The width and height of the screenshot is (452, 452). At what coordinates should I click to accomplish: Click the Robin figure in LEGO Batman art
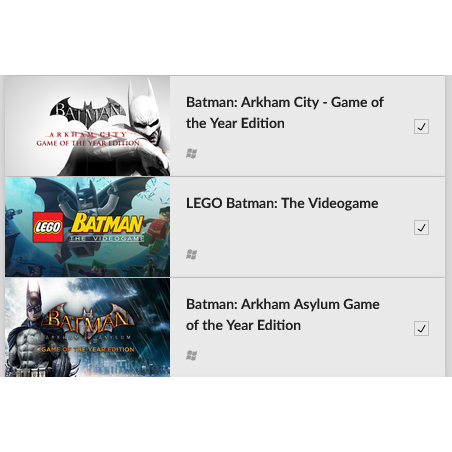click(156, 230)
